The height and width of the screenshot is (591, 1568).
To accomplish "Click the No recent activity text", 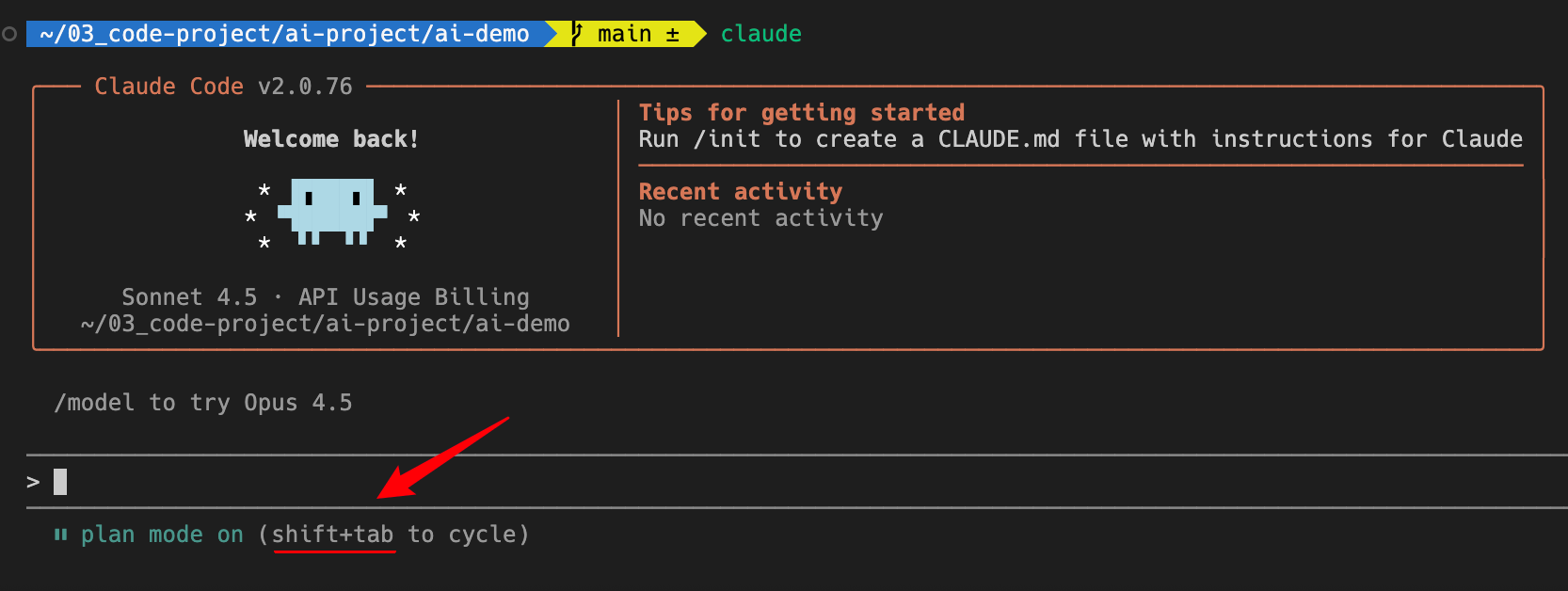I will tap(761, 218).
